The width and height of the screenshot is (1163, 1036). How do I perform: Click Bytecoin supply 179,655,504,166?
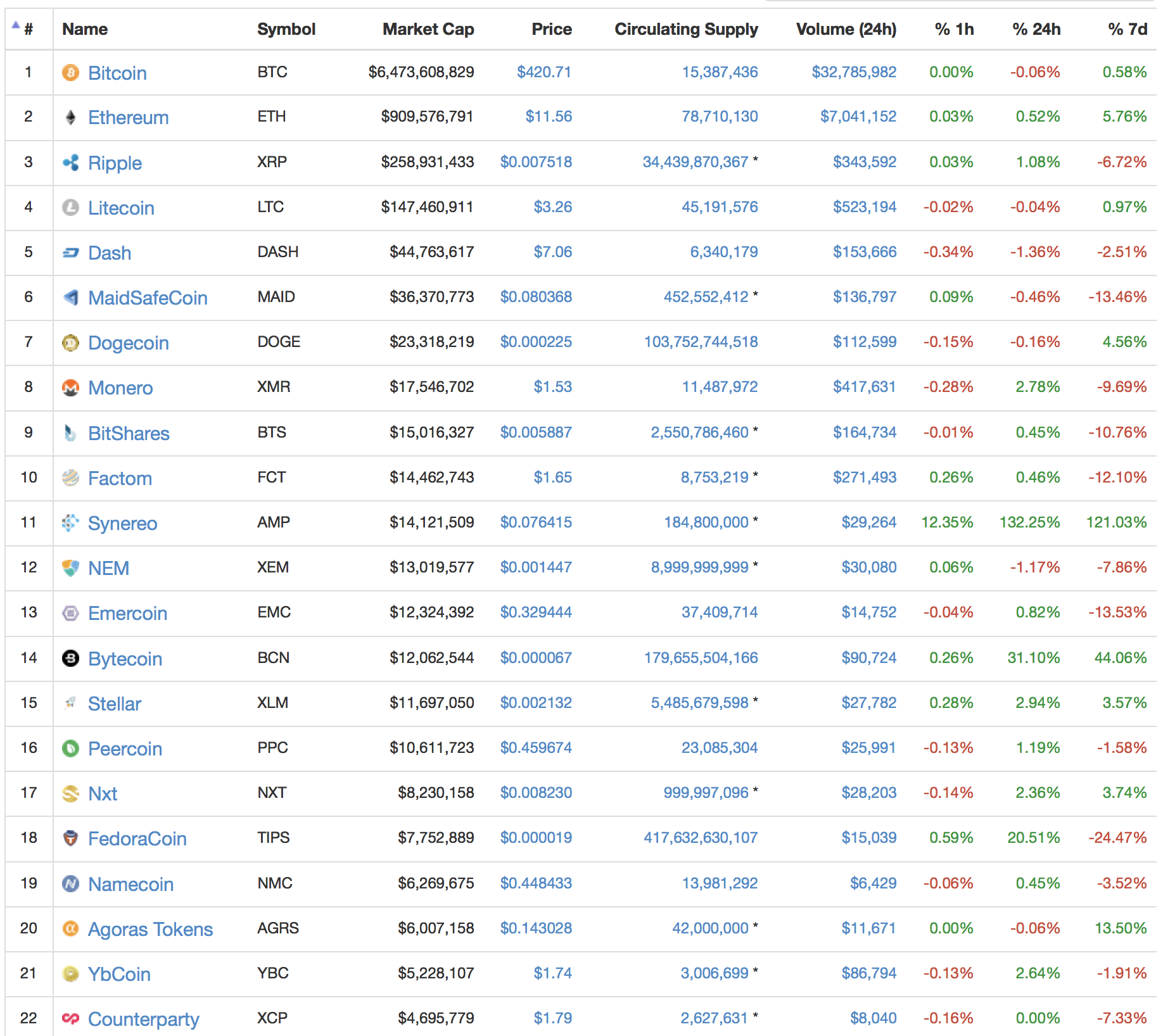[x=701, y=657]
